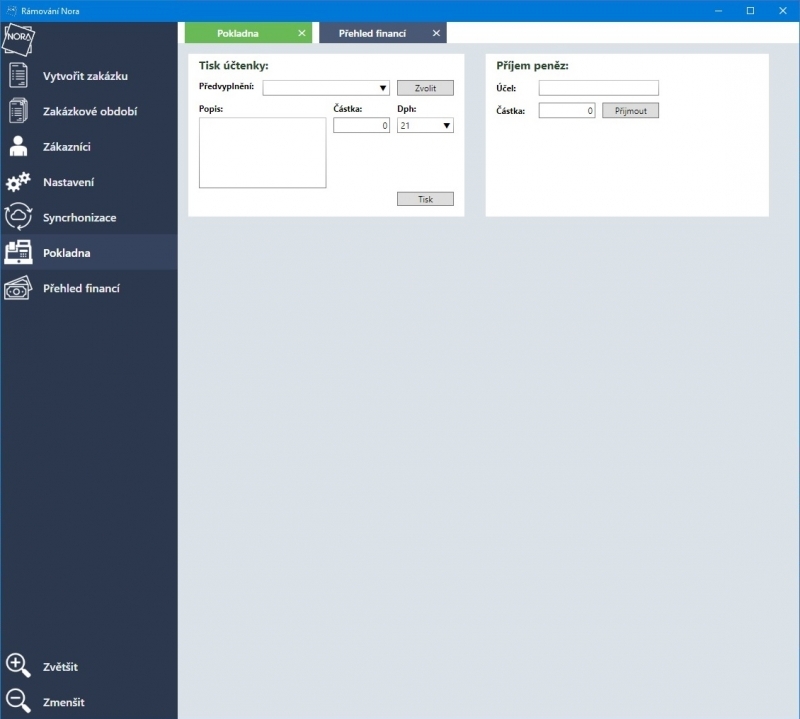The width and height of the screenshot is (800, 719).
Task: Focus the Účel input field
Action: point(598,88)
